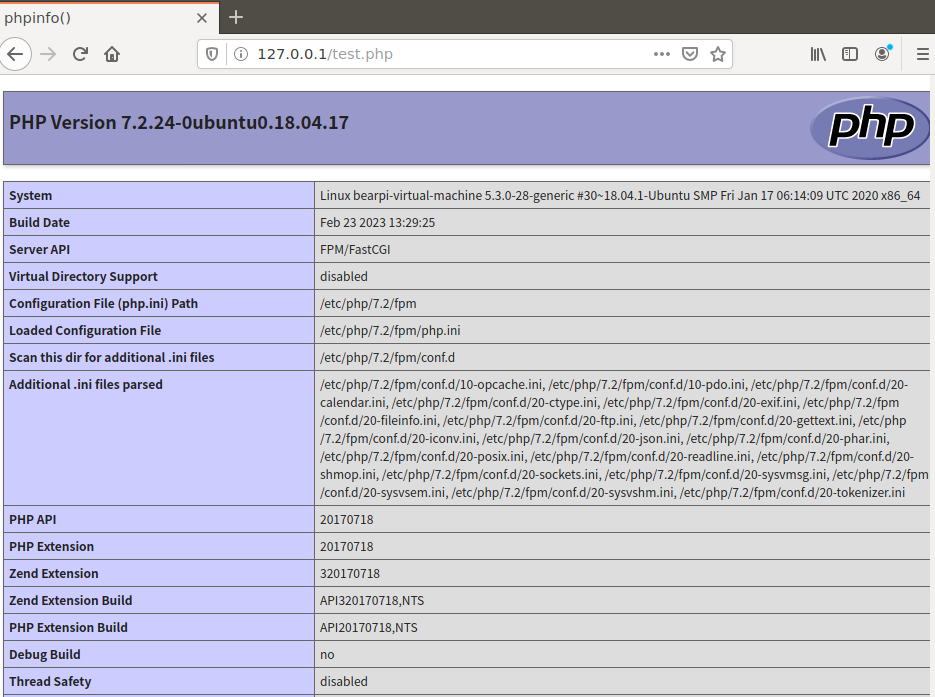Click the PHP elephant logo link
935x697 pixels.
869,128
